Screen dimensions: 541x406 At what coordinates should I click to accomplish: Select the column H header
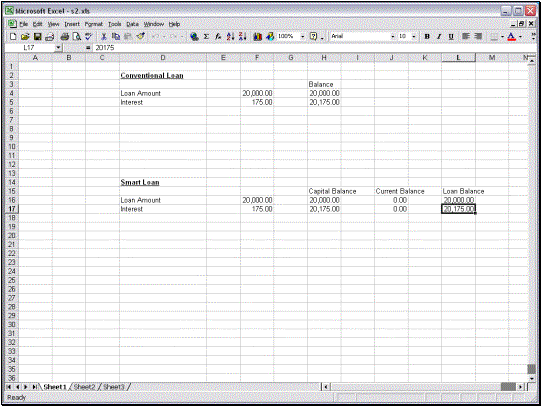coord(324,58)
